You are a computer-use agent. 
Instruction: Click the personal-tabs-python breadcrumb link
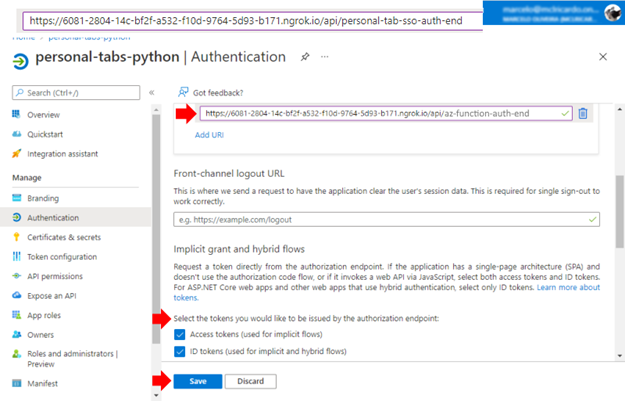pyautogui.click(x=89, y=37)
